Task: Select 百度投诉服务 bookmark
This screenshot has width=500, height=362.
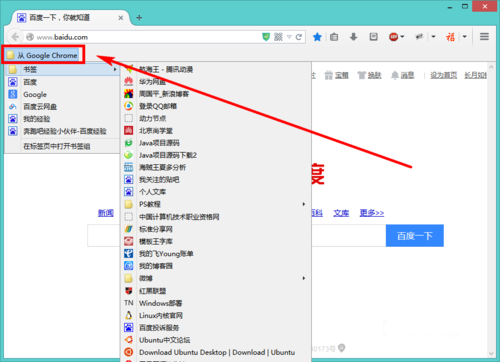Action: pos(216,328)
